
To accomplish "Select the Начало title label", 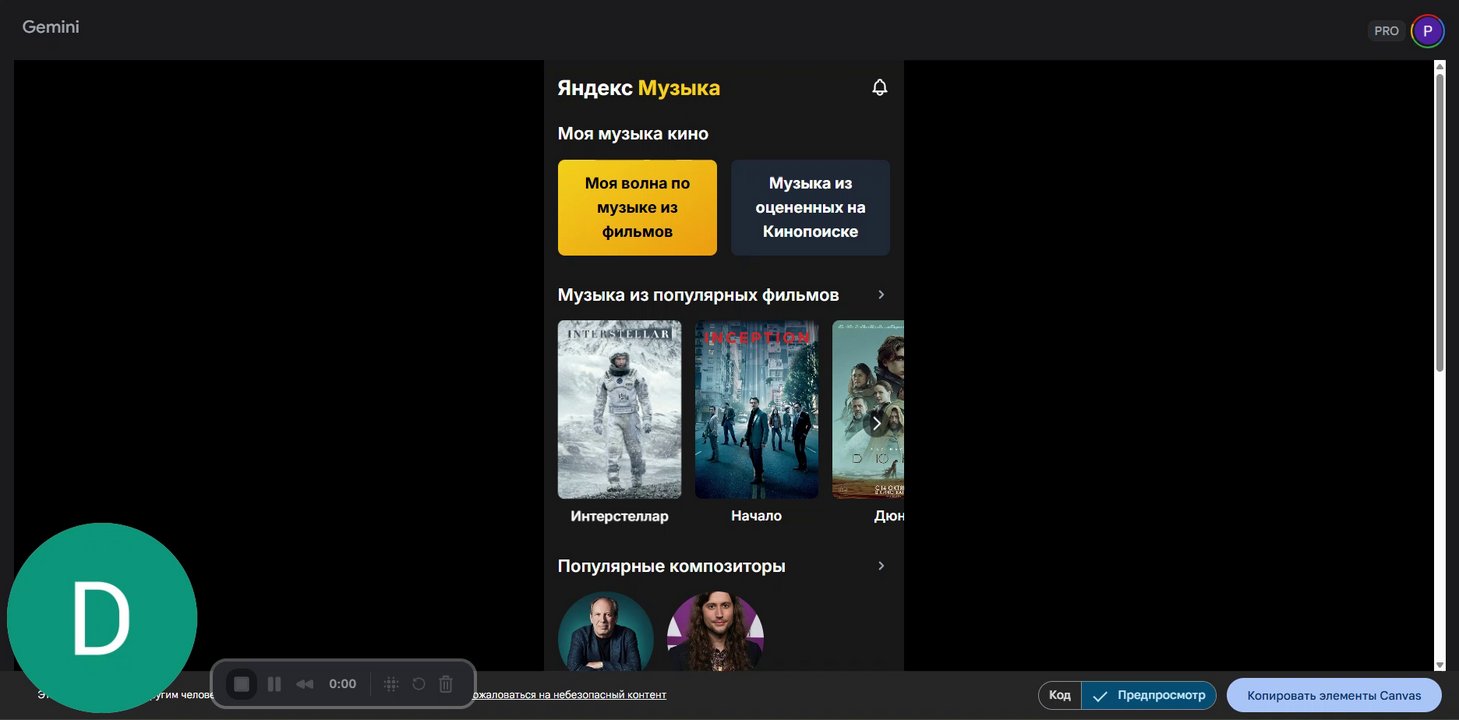I will (757, 516).
